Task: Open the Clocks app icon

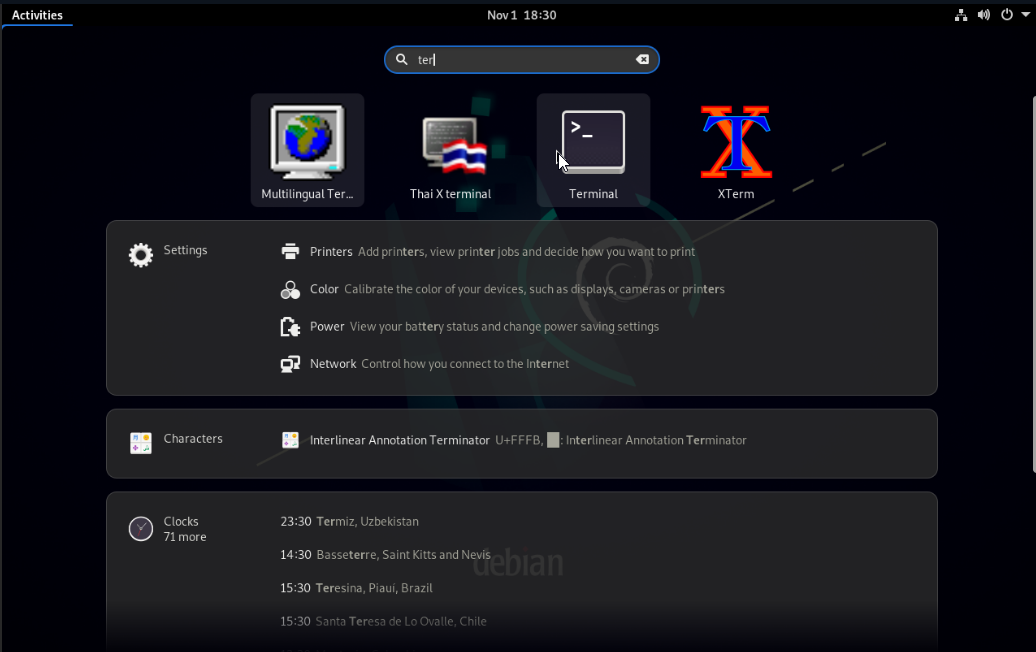Action: 141,528
